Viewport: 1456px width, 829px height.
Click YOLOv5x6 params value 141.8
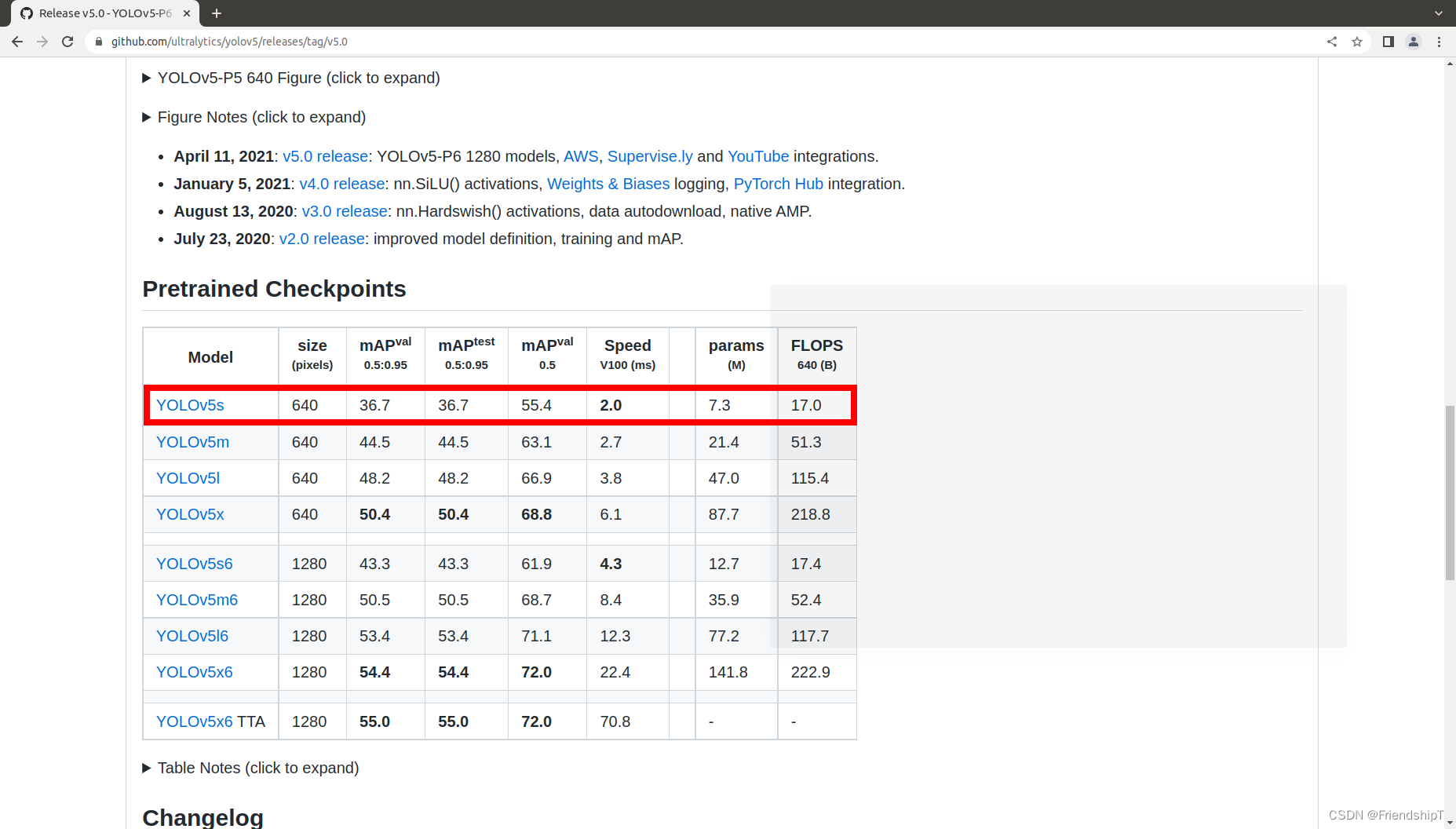tap(728, 672)
